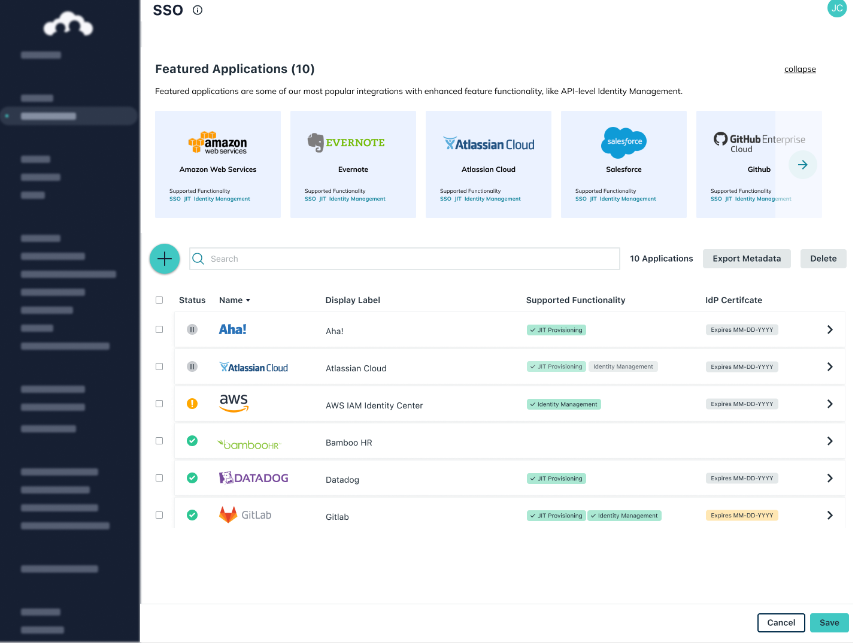Viewport: 853px width, 643px height.
Task: Click the Expires tag on the Datadog row
Action: tap(741, 478)
